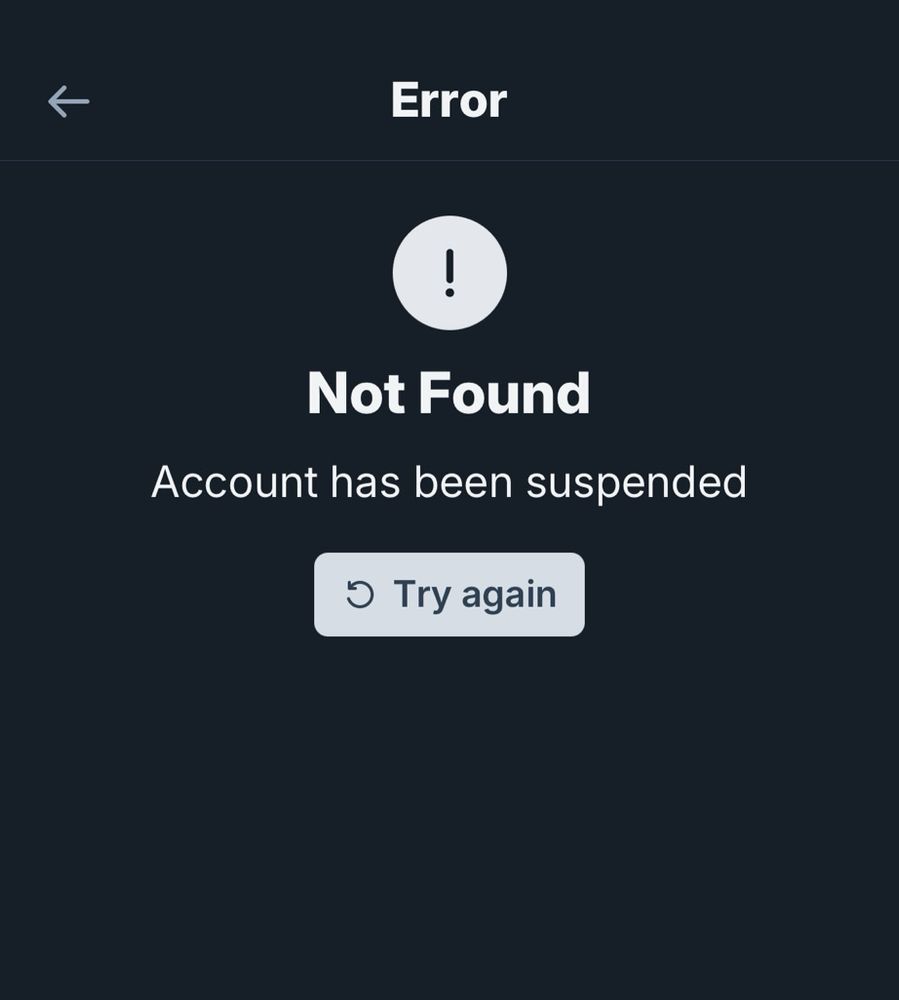This screenshot has height=1000, width=899.
Task: Click the Account has been suspended message
Action: pos(449,483)
